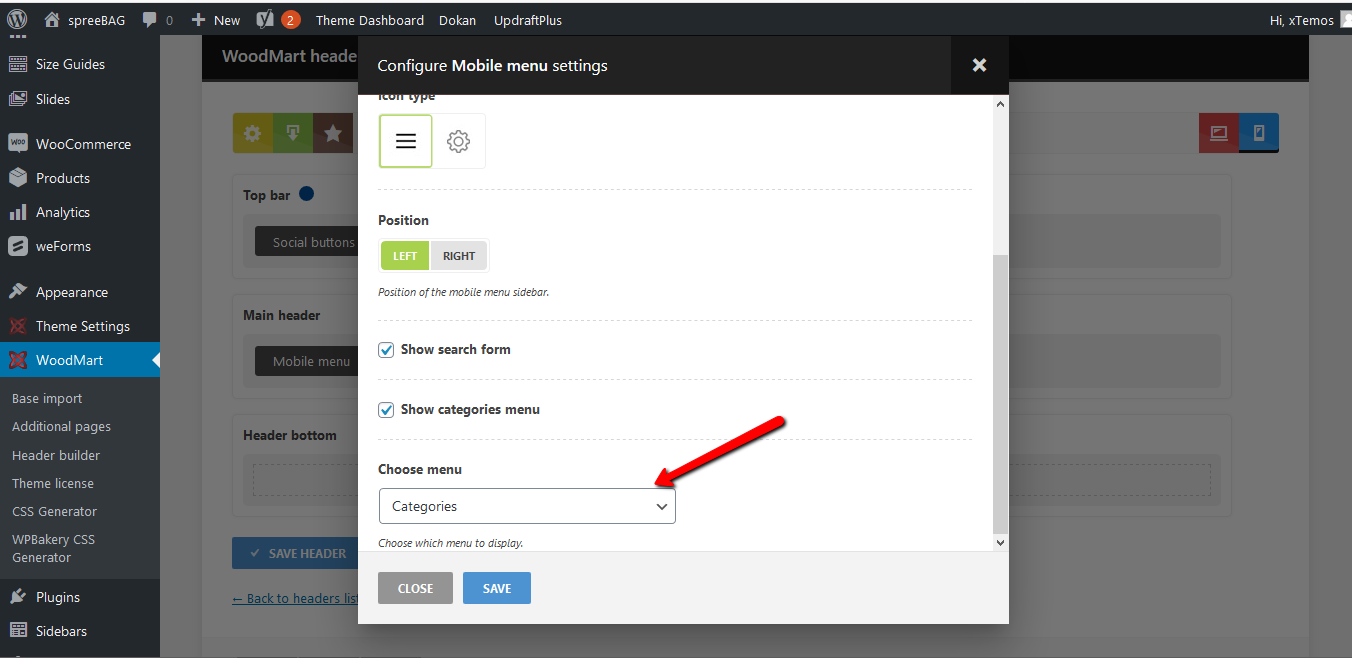
Task: Open Dokan in the admin bar
Action: coord(457,19)
